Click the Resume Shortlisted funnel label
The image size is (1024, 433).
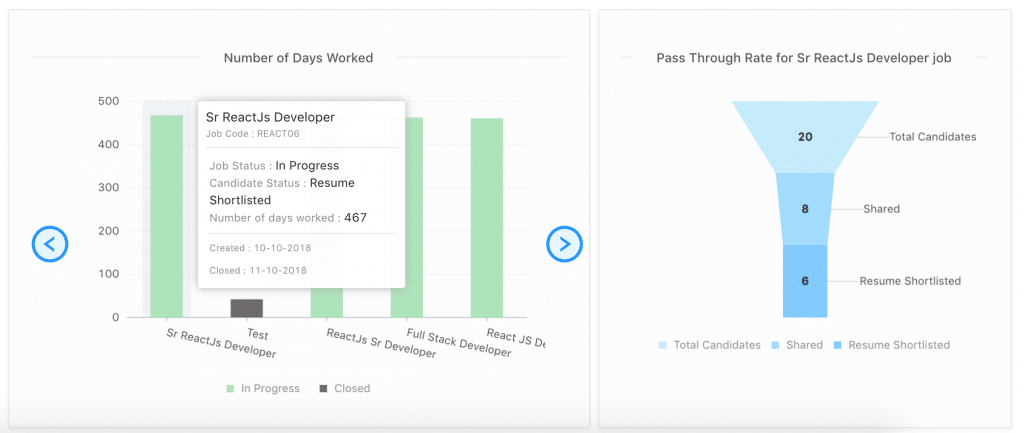click(x=910, y=281)
